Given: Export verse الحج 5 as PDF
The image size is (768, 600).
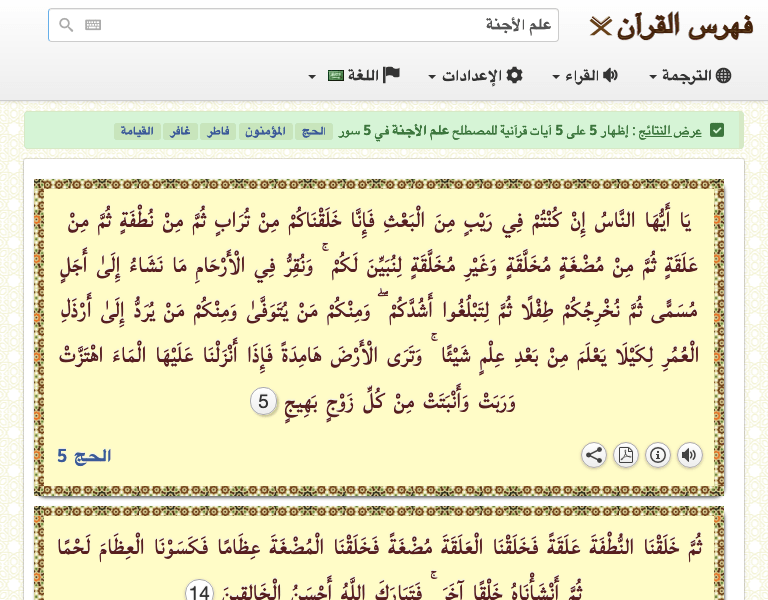Looking at the screenshot, I should click(x=626, y=455).
